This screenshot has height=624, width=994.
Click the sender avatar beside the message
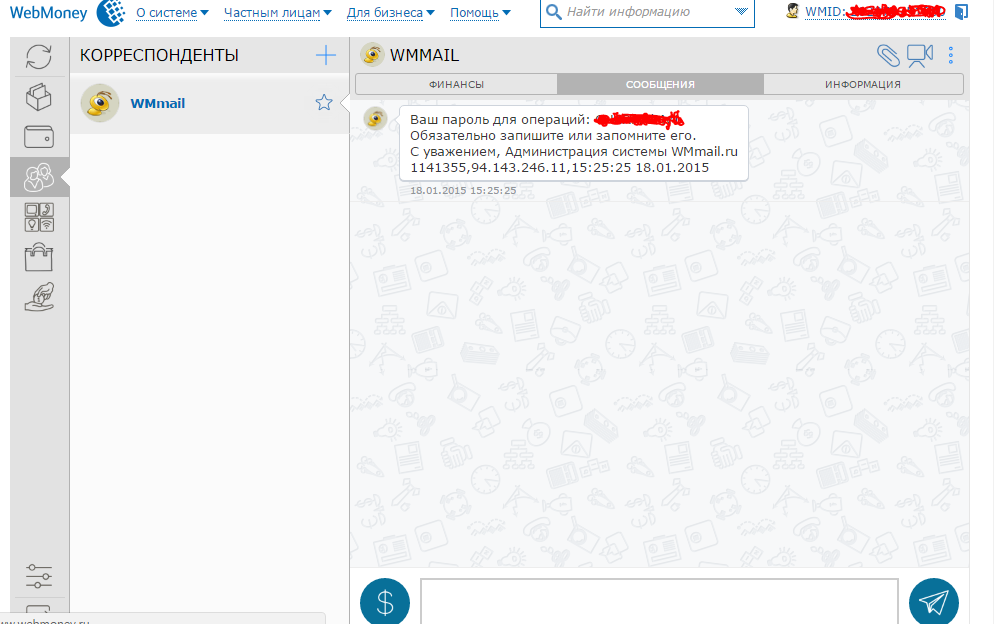point(375,119)
